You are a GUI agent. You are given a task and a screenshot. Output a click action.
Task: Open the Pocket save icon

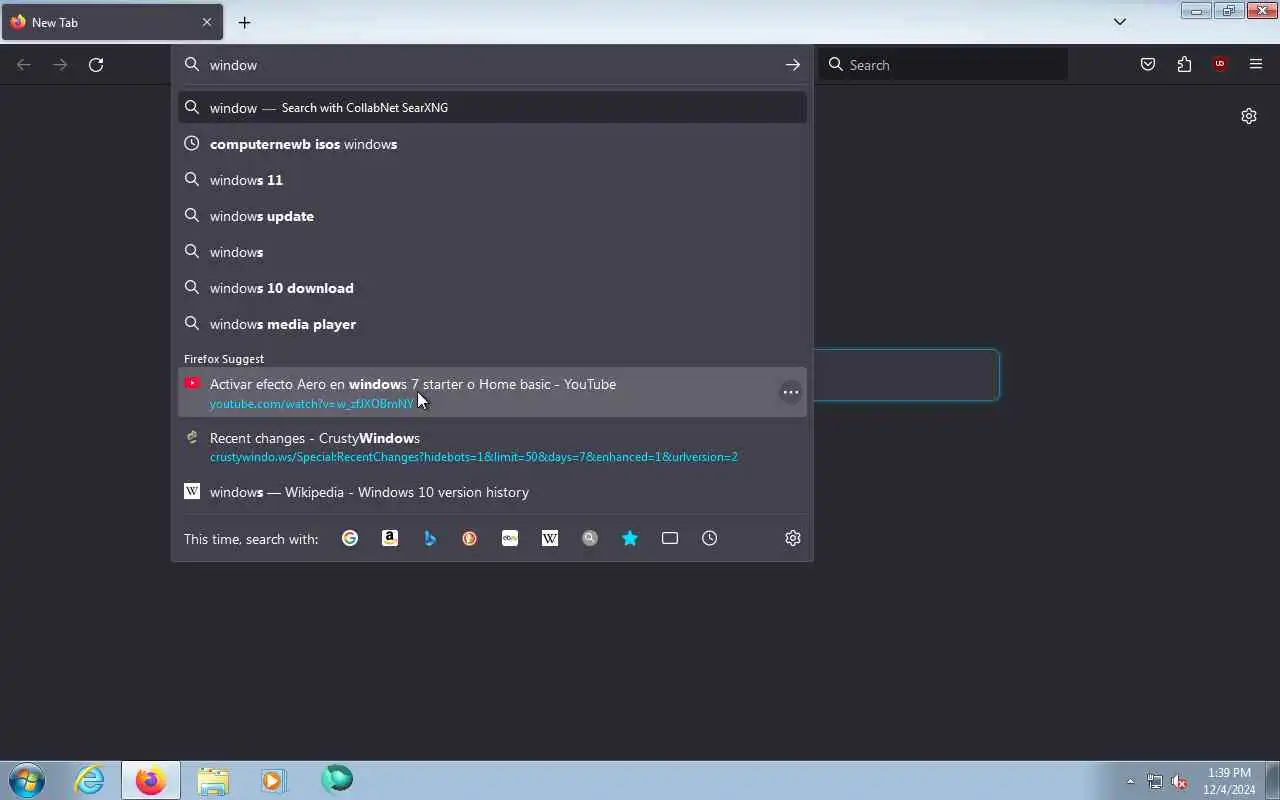tap(1148, 65)
